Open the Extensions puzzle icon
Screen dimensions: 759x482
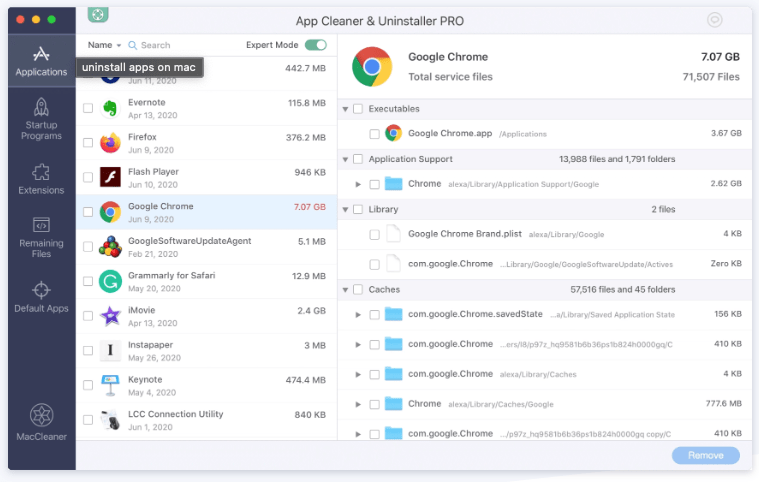tap(41, 172)
